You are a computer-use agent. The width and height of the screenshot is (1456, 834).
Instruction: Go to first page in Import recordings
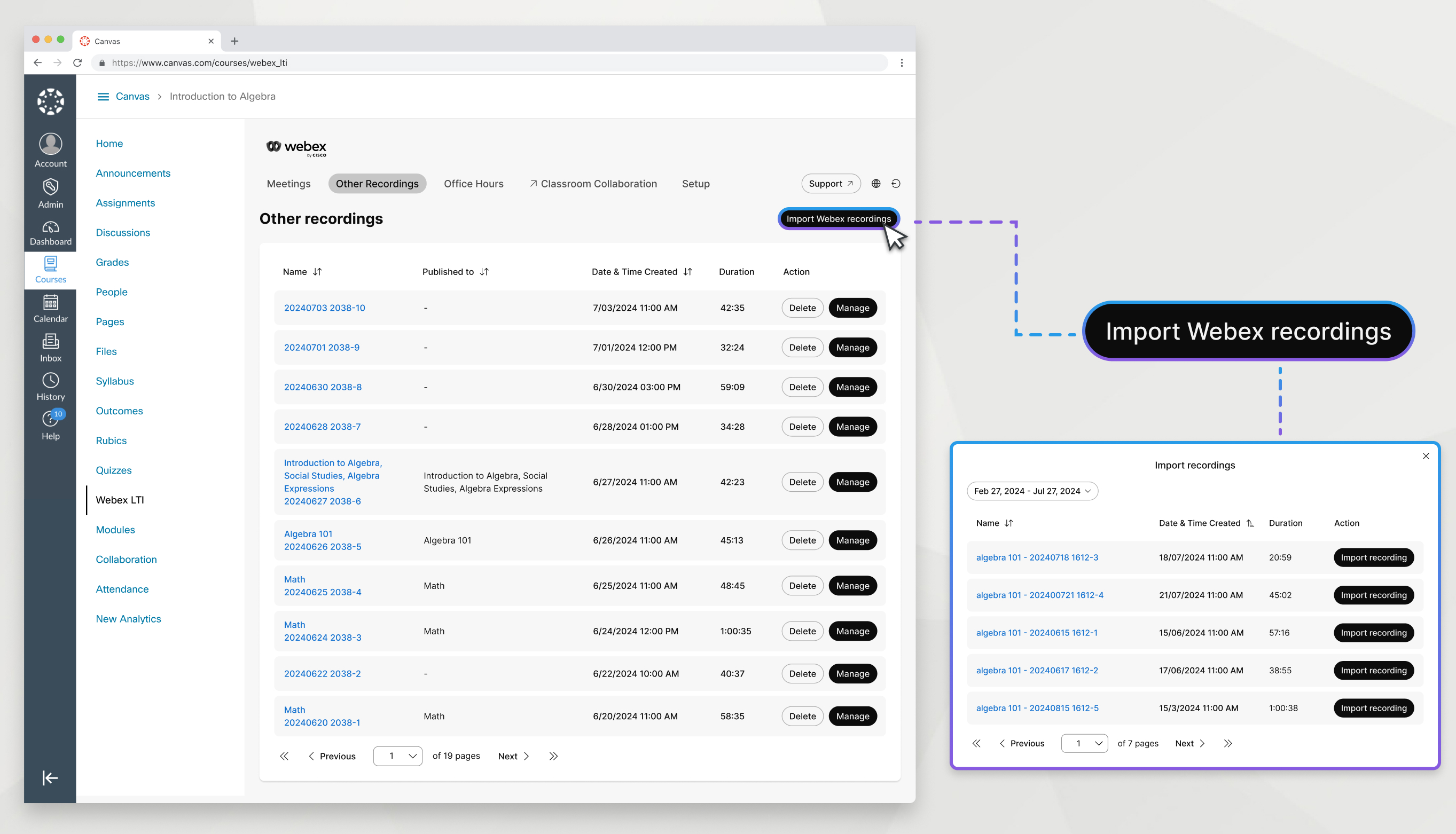976,743
